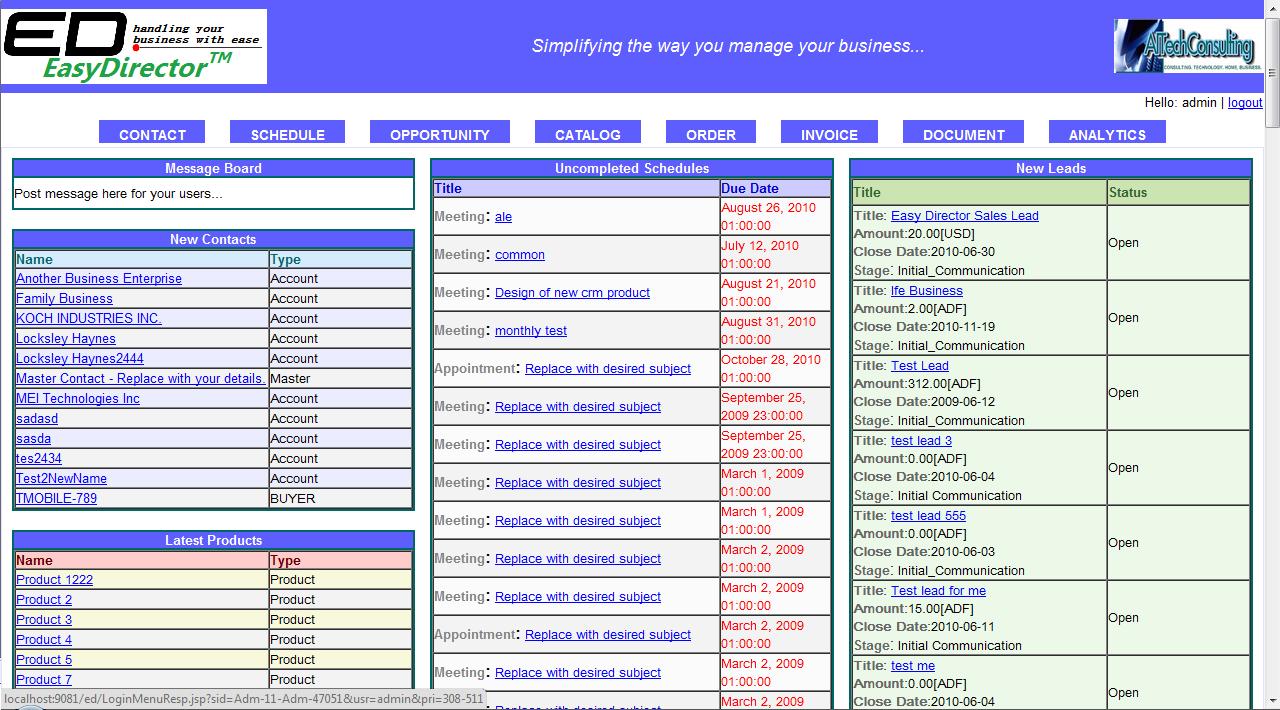Open the Product 7 link
Image resolution: width=1280 pixels, height=710 pixels.
click(x=44, y=680)
